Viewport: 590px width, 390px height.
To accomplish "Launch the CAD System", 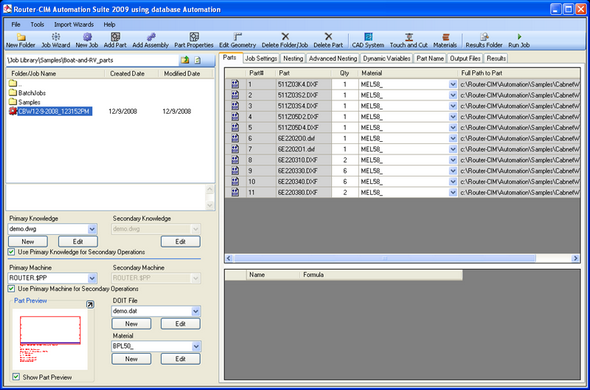I will (x=368, y=41).
